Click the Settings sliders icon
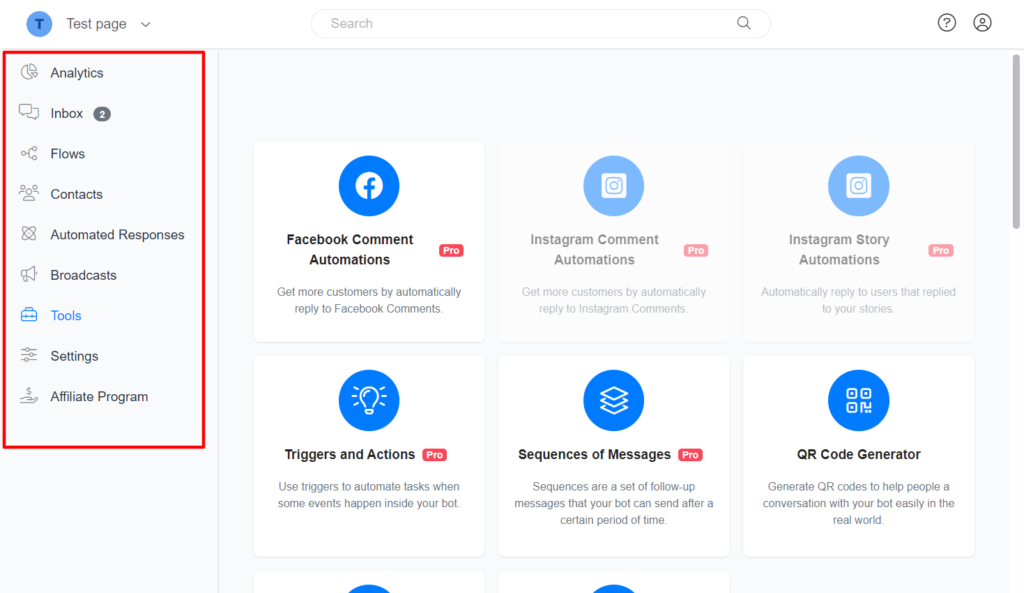Viewport: 1024px width, 593px height. pos(29,355)
